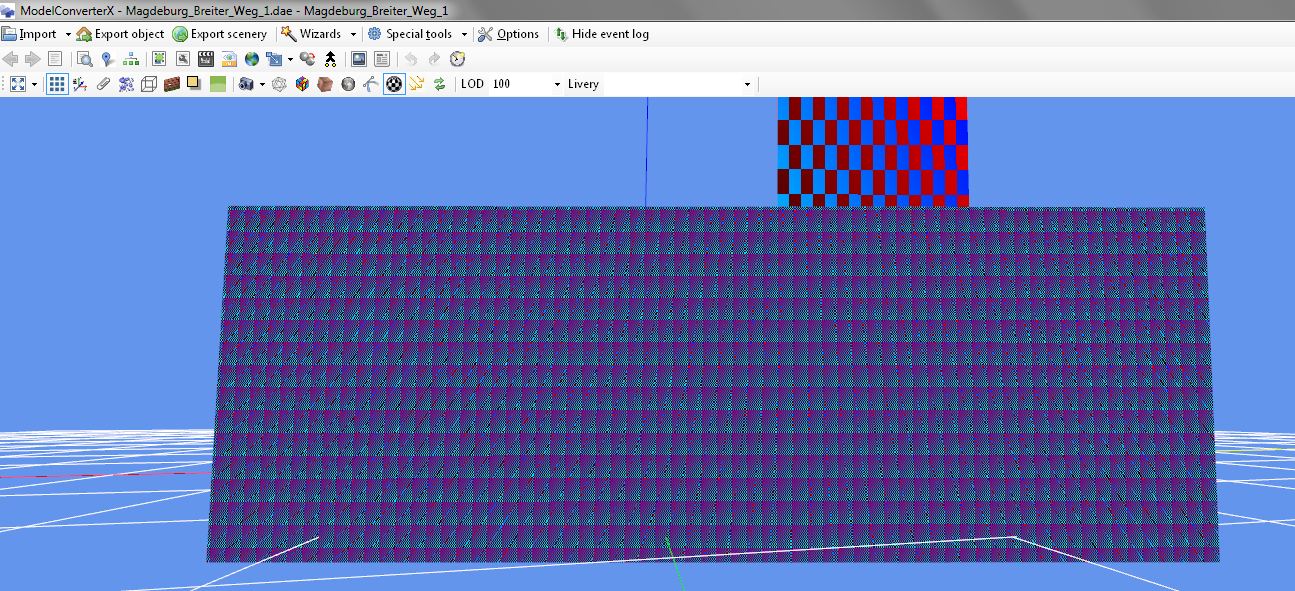
Task: Select the brown textured cube icon
Action: coord(325,84)
